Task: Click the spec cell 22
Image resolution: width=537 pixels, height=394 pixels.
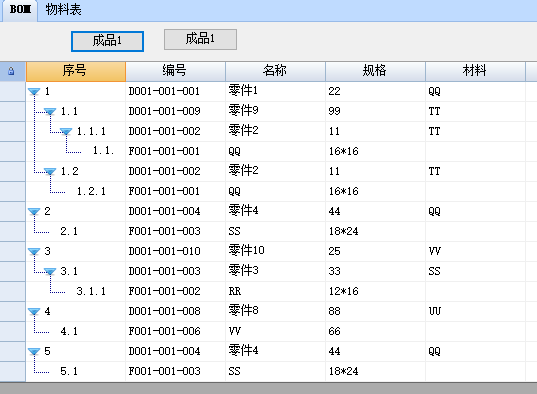Action: coord(375,91)
